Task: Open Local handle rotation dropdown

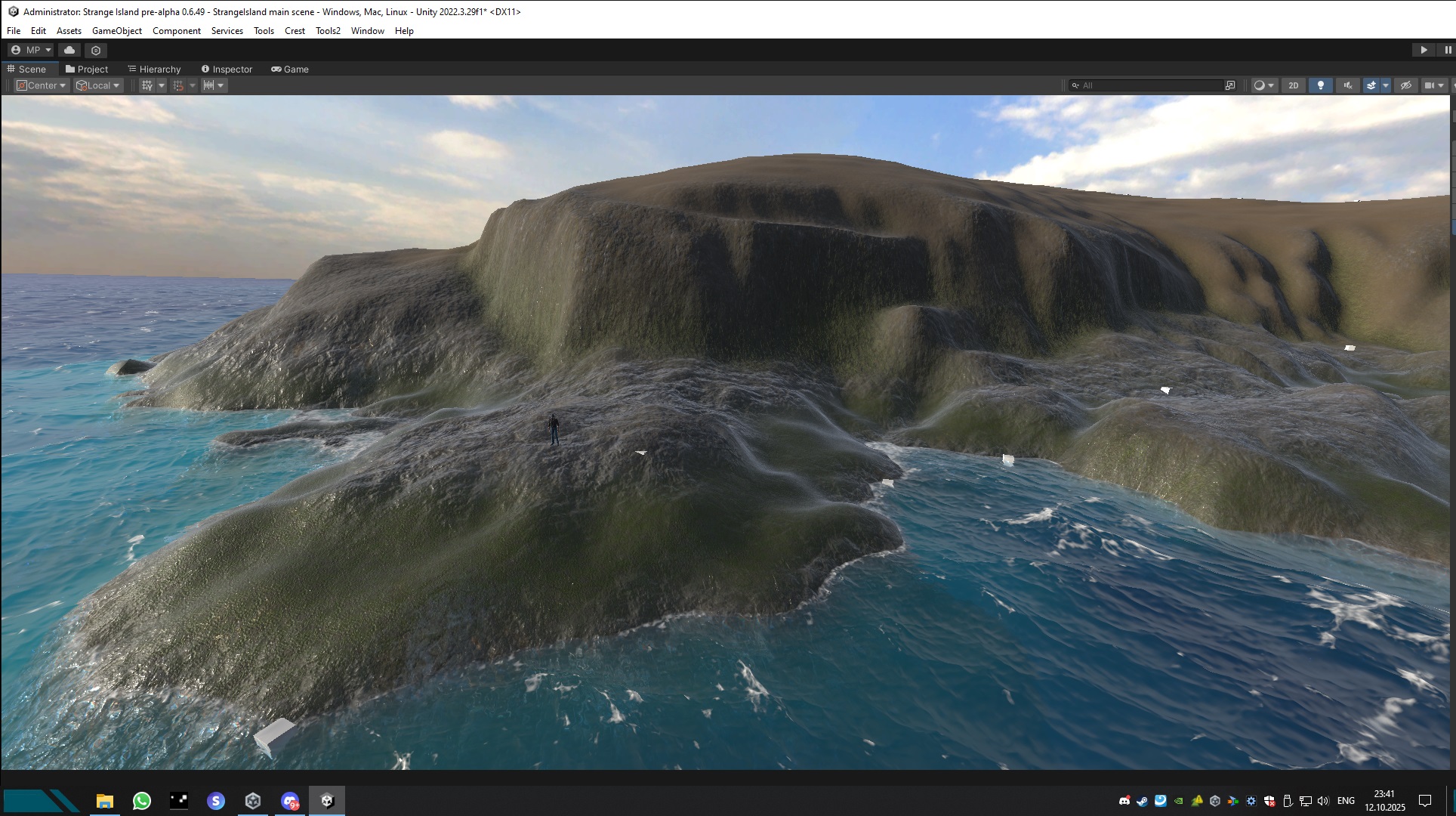Action: pos(98,85)
